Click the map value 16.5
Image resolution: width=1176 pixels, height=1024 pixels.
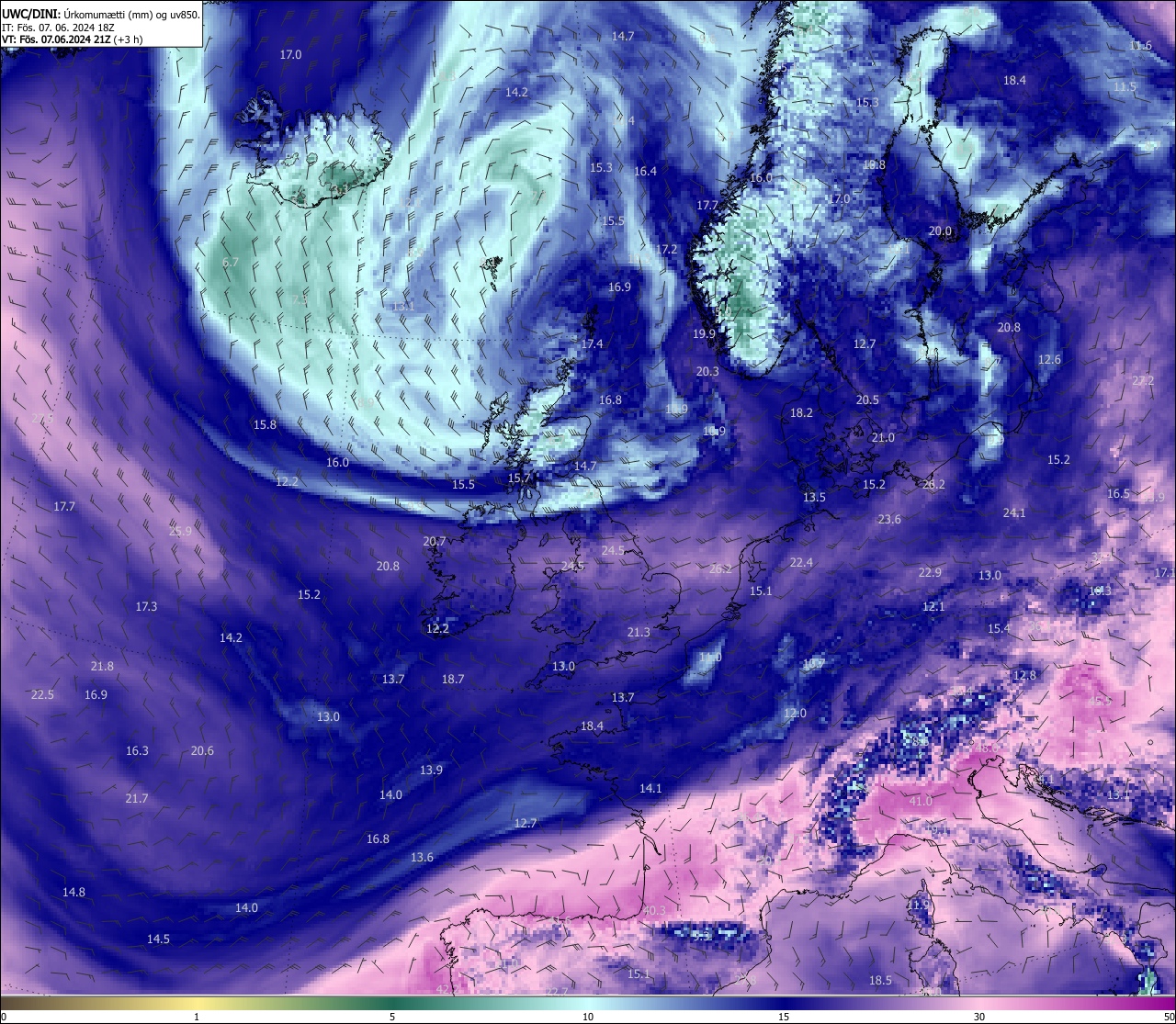coord(1118,493)
